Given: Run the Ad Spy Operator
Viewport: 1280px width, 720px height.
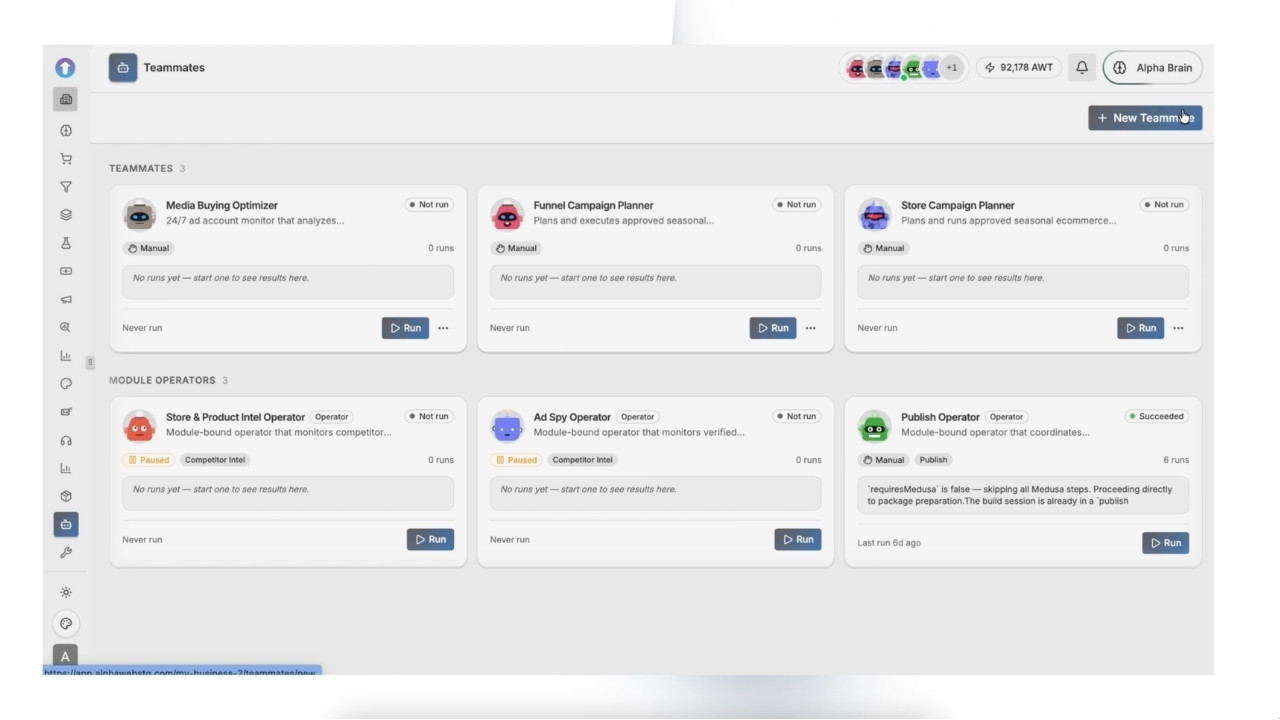Looking at the screenshot, I should tap(798, 539).
